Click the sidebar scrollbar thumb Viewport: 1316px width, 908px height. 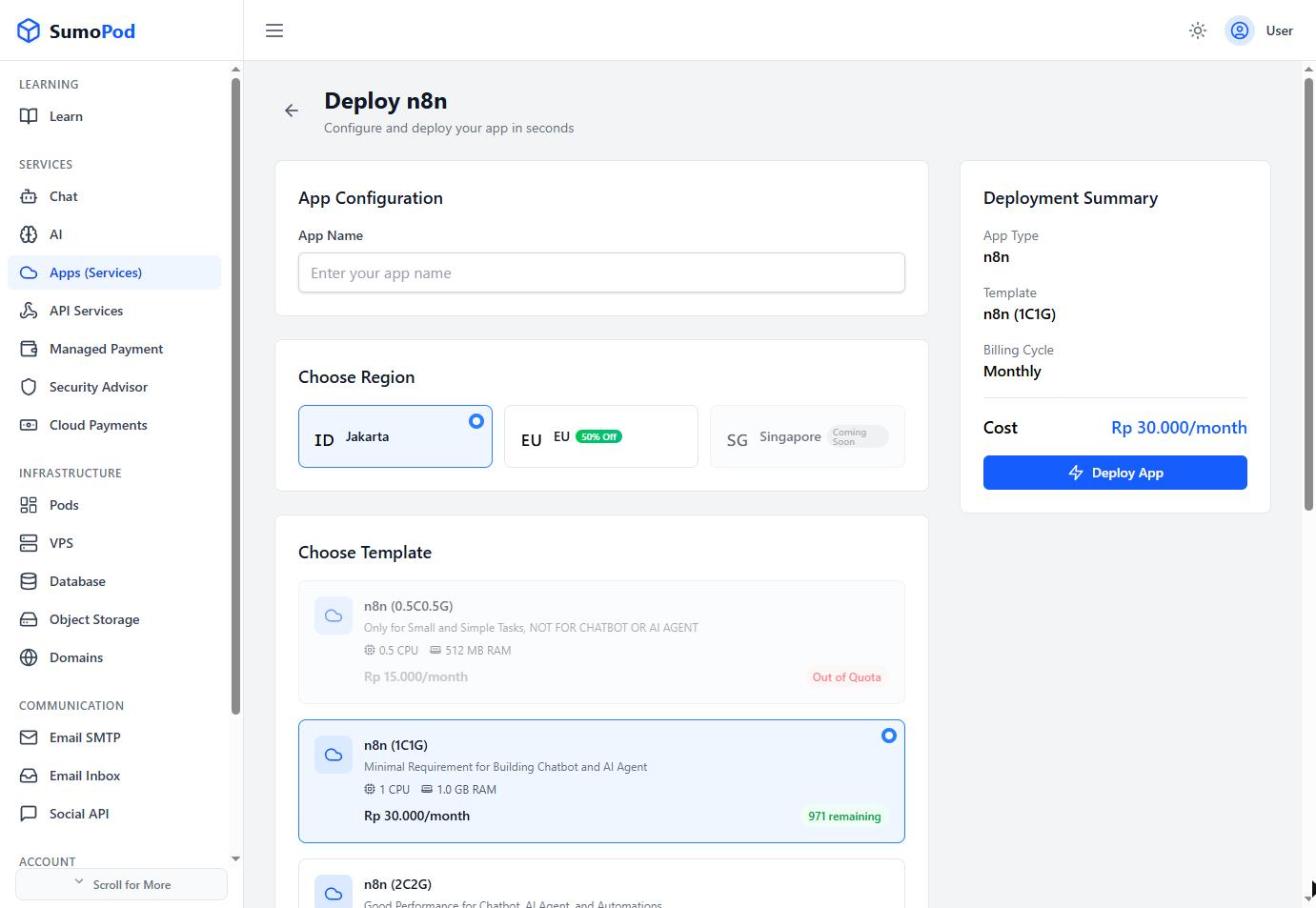[x=236, y=395]
